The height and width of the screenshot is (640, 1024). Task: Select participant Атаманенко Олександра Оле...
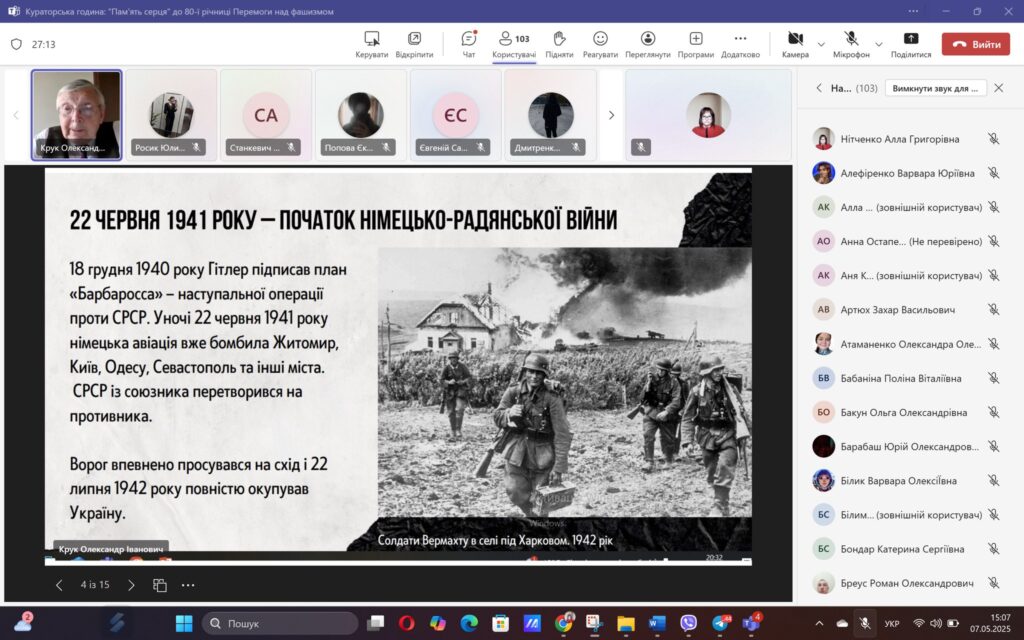tap(908, 344)
